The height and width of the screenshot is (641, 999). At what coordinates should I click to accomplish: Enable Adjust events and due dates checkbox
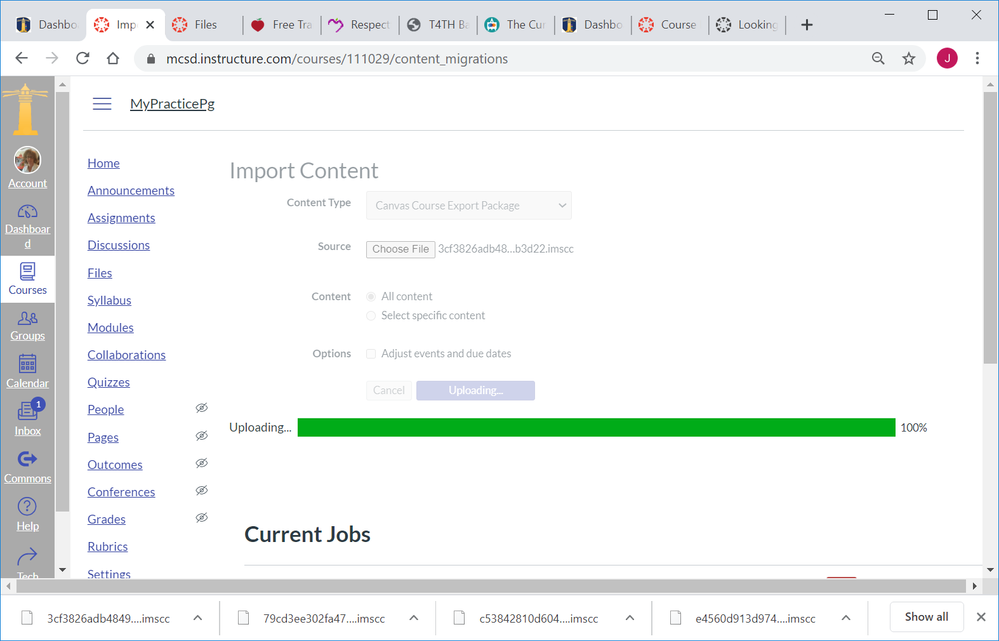(x=371, y=354)
